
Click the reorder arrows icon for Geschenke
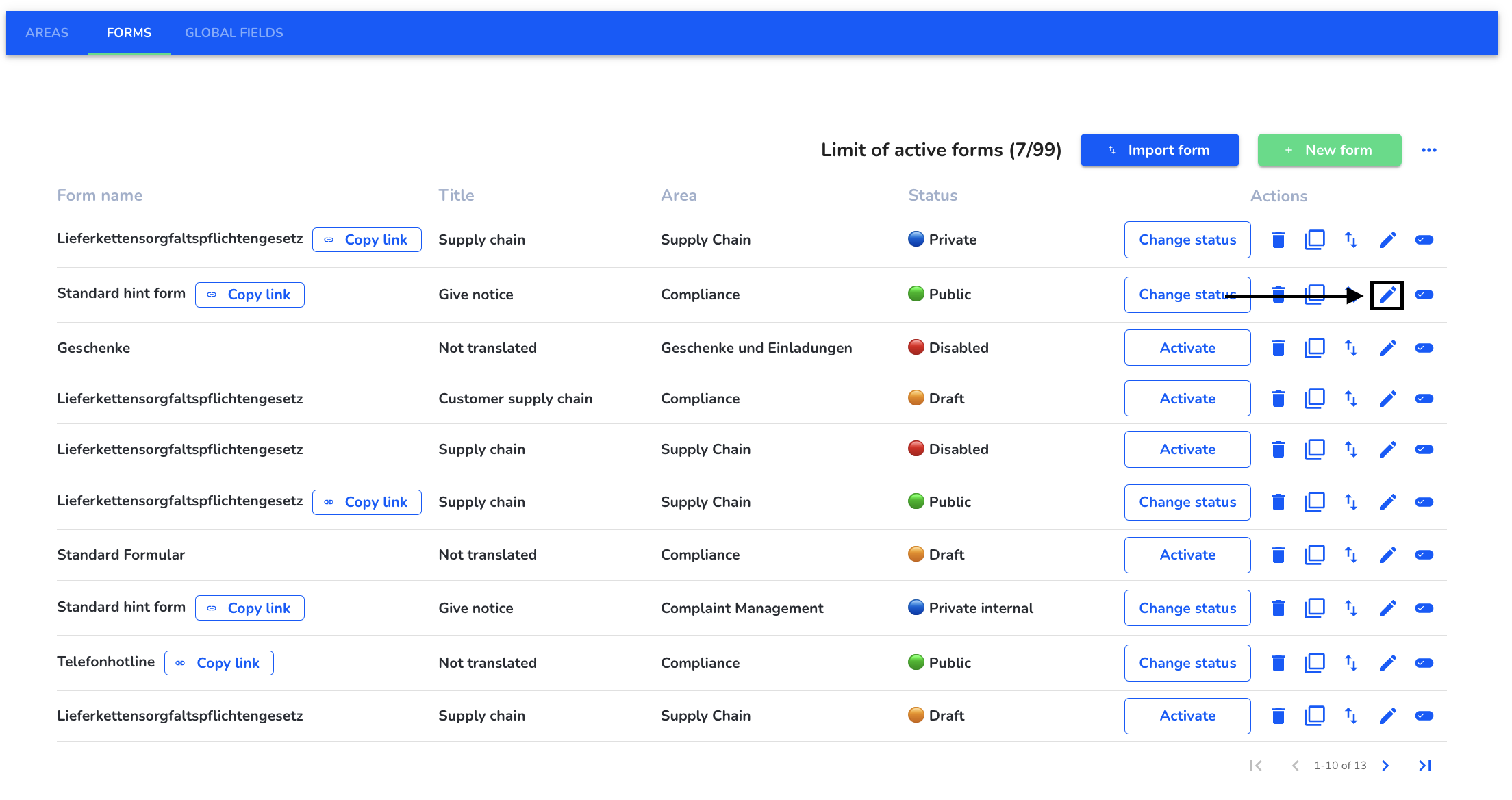tap(1350, 348)
